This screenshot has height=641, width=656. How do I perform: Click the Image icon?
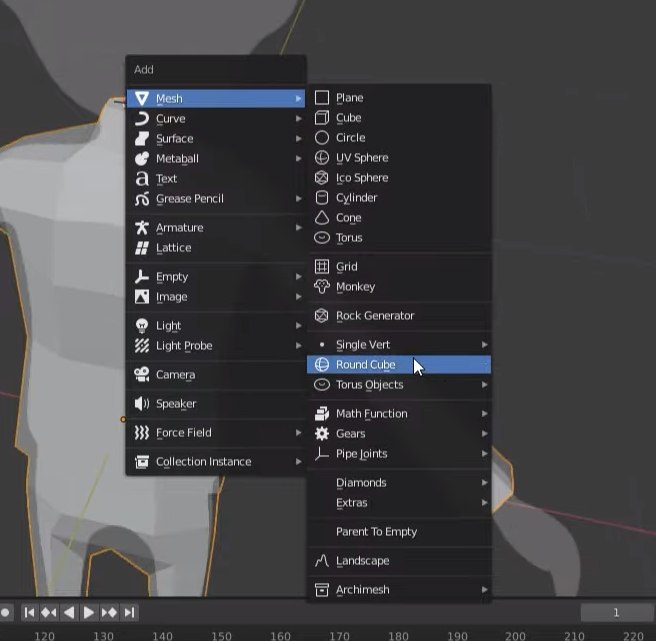click(142, 297)
